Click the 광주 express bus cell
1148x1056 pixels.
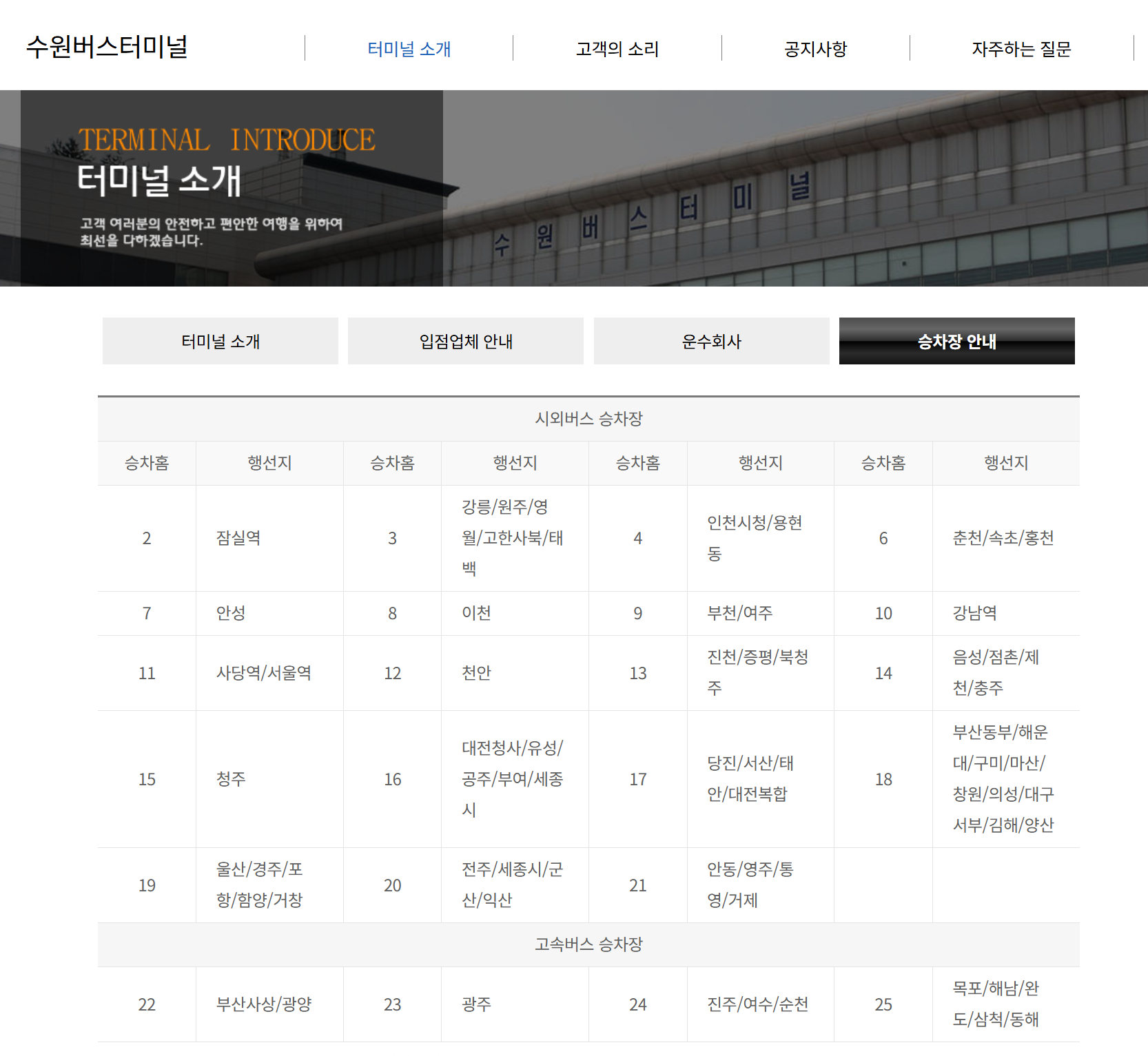tap(476, 1004)
